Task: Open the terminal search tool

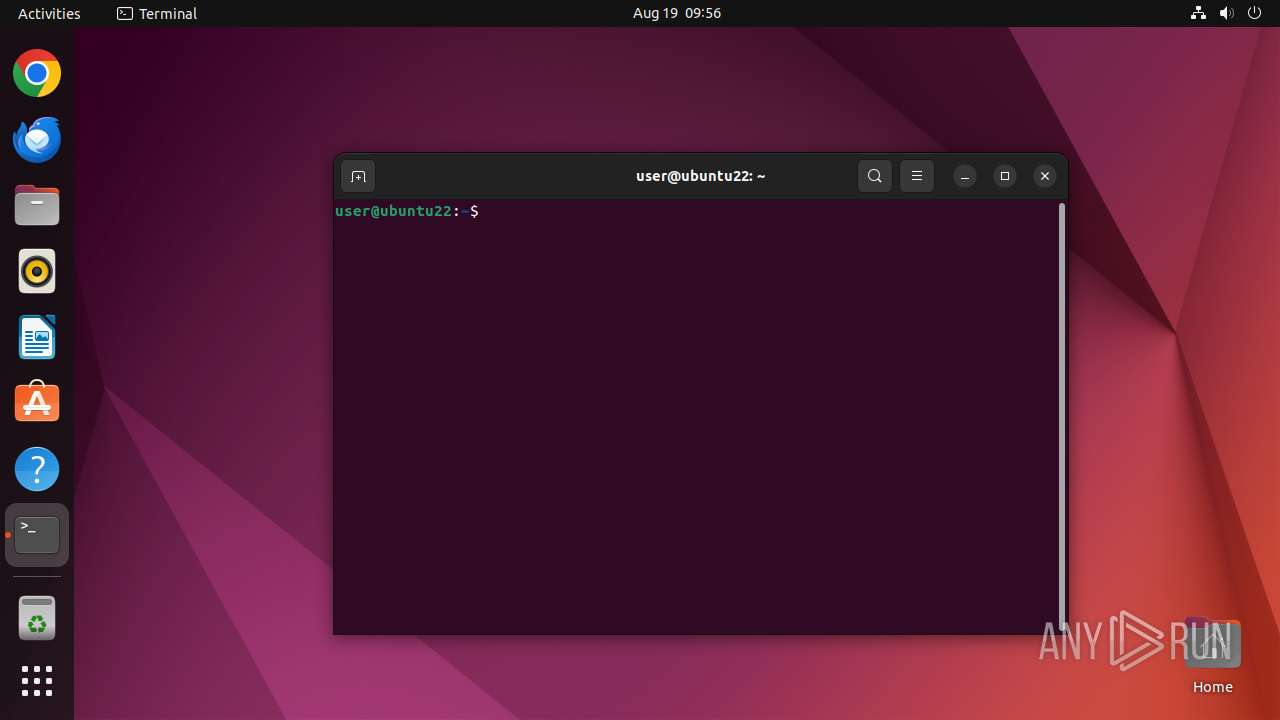Action: pos(875,176)
